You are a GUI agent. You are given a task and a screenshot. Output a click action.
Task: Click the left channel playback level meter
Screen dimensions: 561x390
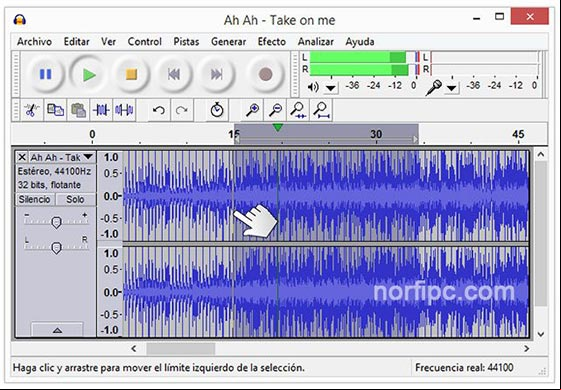tap(364, 57)
